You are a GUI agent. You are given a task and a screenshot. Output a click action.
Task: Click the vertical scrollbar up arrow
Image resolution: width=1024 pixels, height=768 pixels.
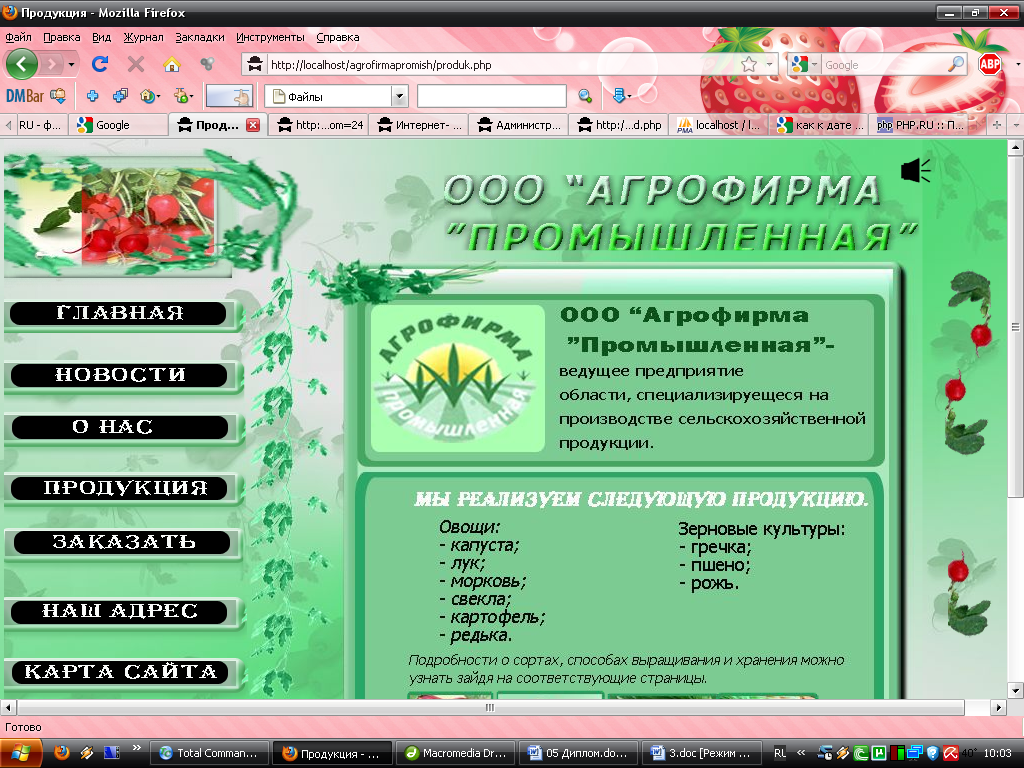coord(1015,148)
